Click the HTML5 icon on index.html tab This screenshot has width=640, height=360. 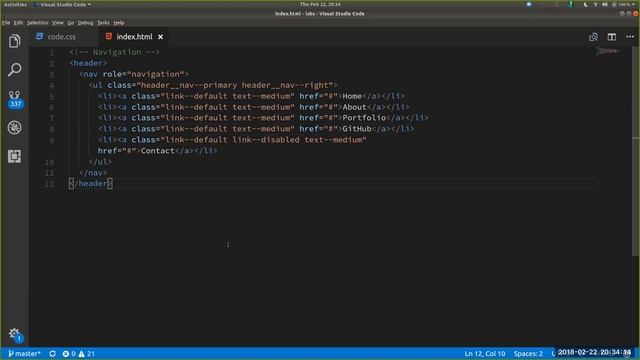point(109,36)
